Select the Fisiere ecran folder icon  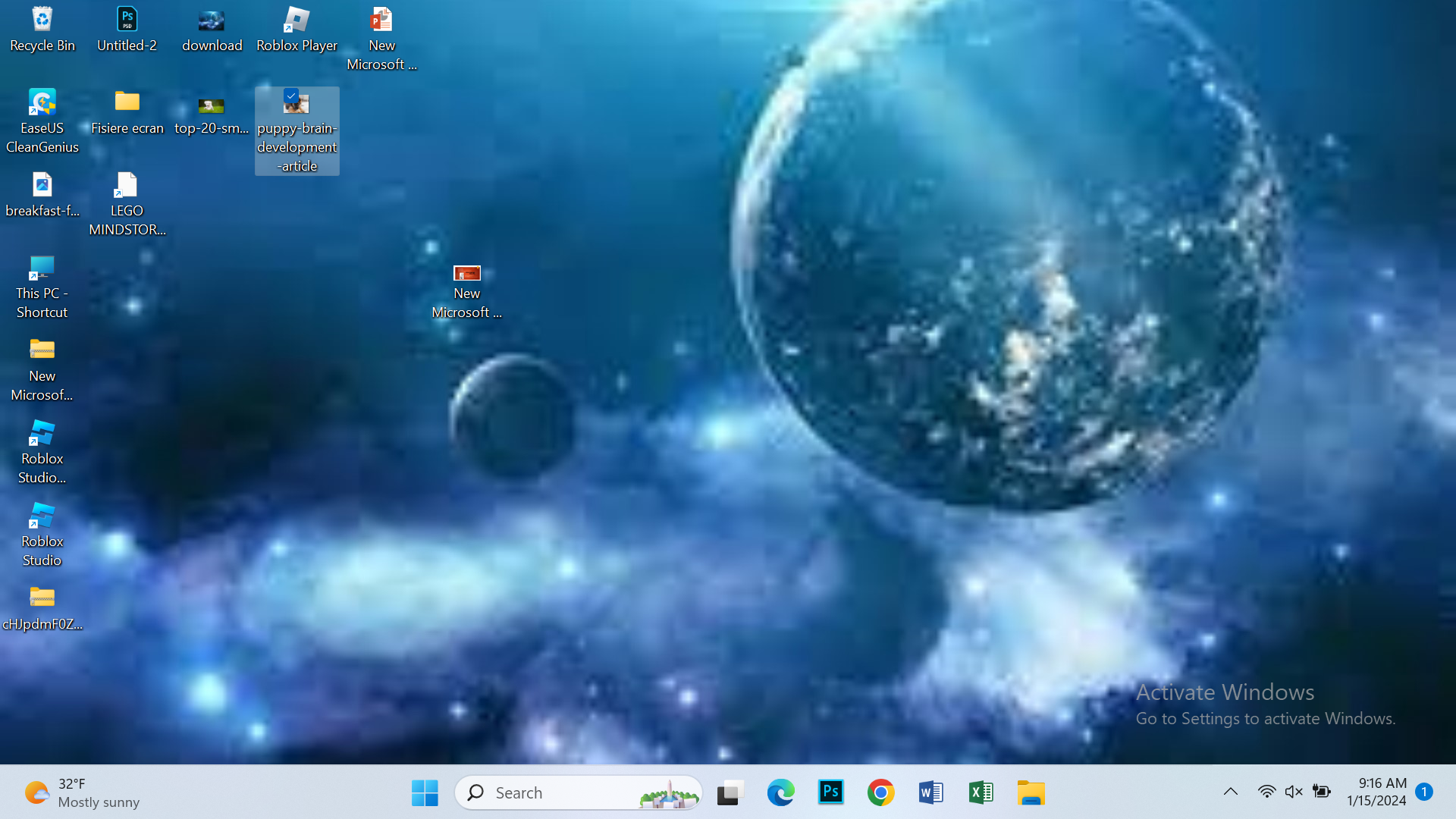(x=127, y=112)
